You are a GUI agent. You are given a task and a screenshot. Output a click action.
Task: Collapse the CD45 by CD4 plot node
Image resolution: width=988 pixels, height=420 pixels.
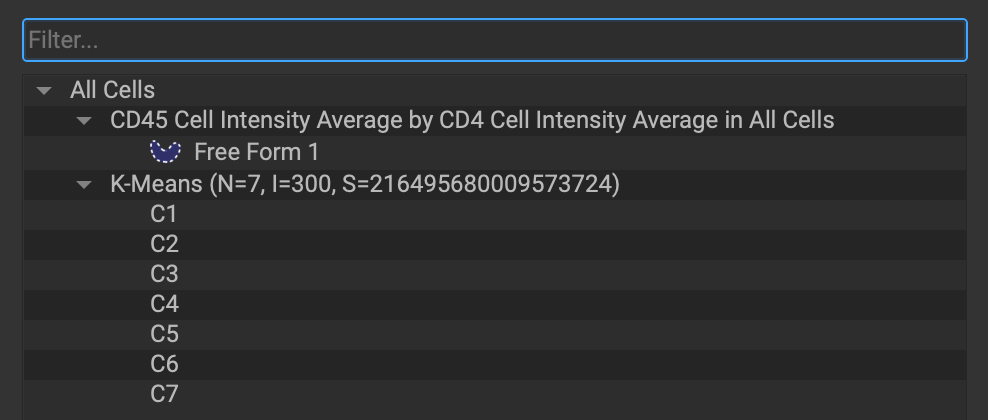(x=84, y=120)
